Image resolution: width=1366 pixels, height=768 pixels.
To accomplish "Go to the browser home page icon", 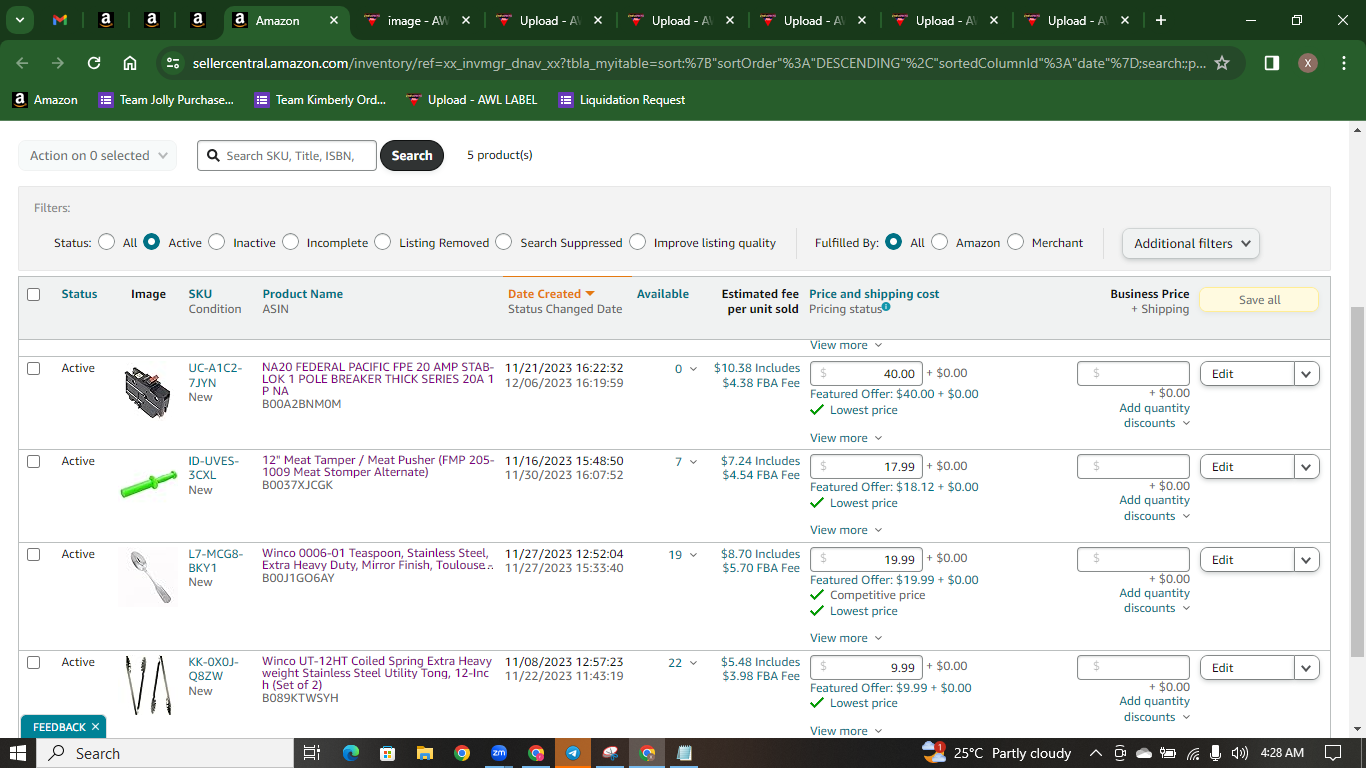I will click(130, 63).
